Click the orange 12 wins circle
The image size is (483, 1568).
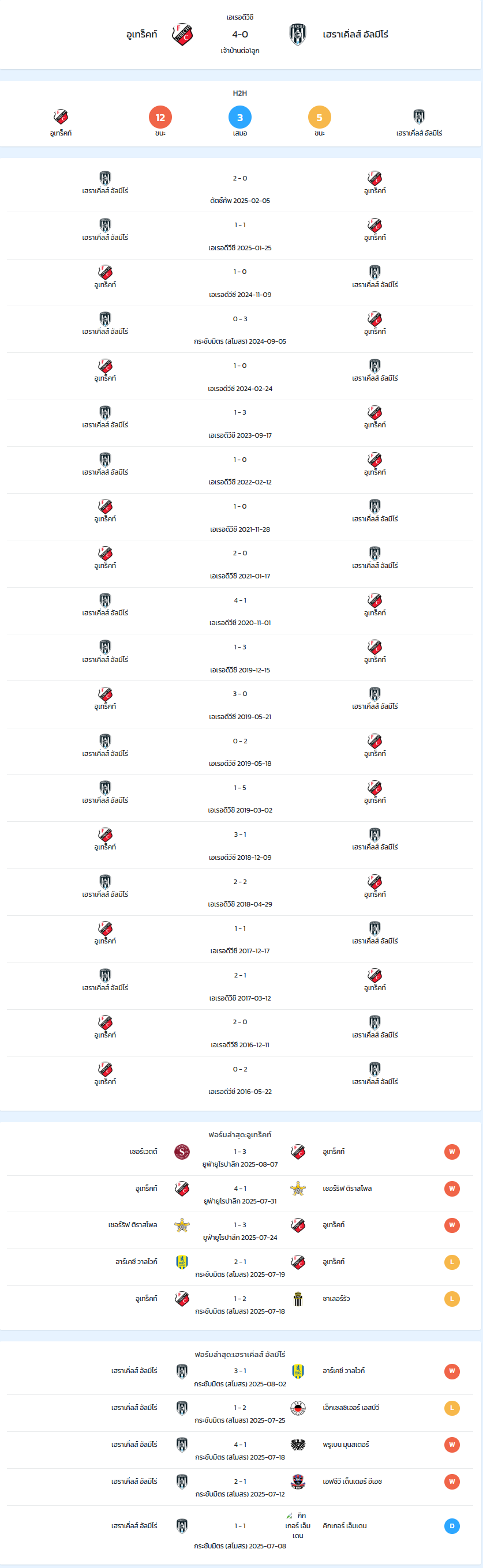click(x=160, y=118)
